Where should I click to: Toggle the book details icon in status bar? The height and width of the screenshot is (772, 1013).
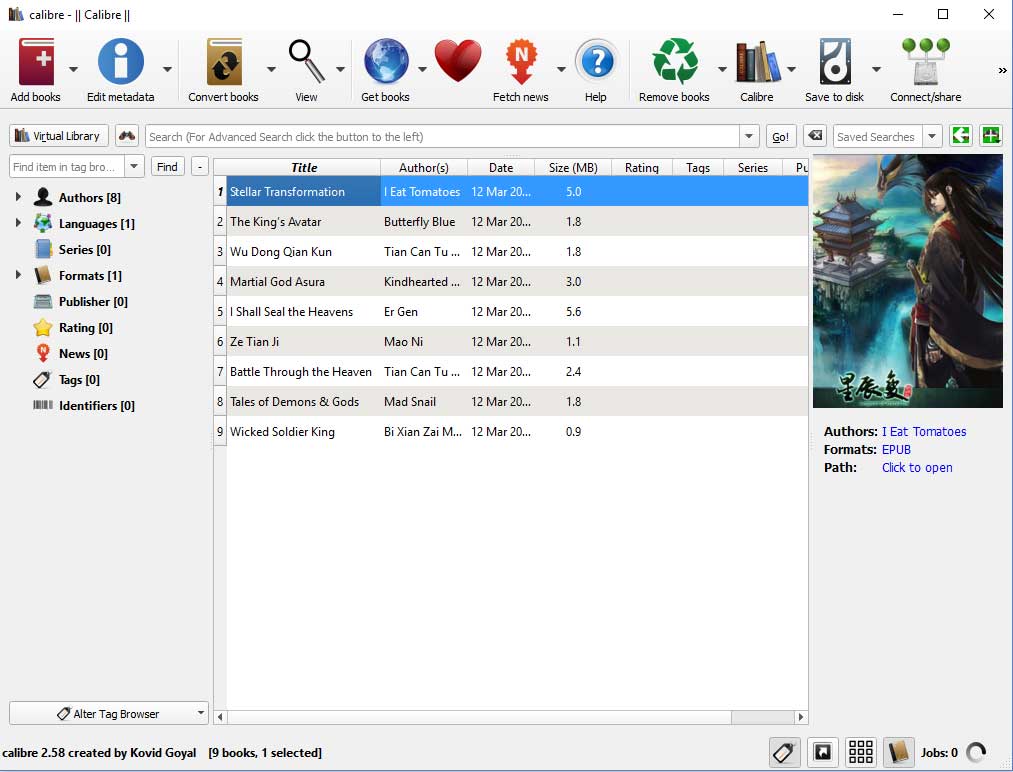pos(899,753)
